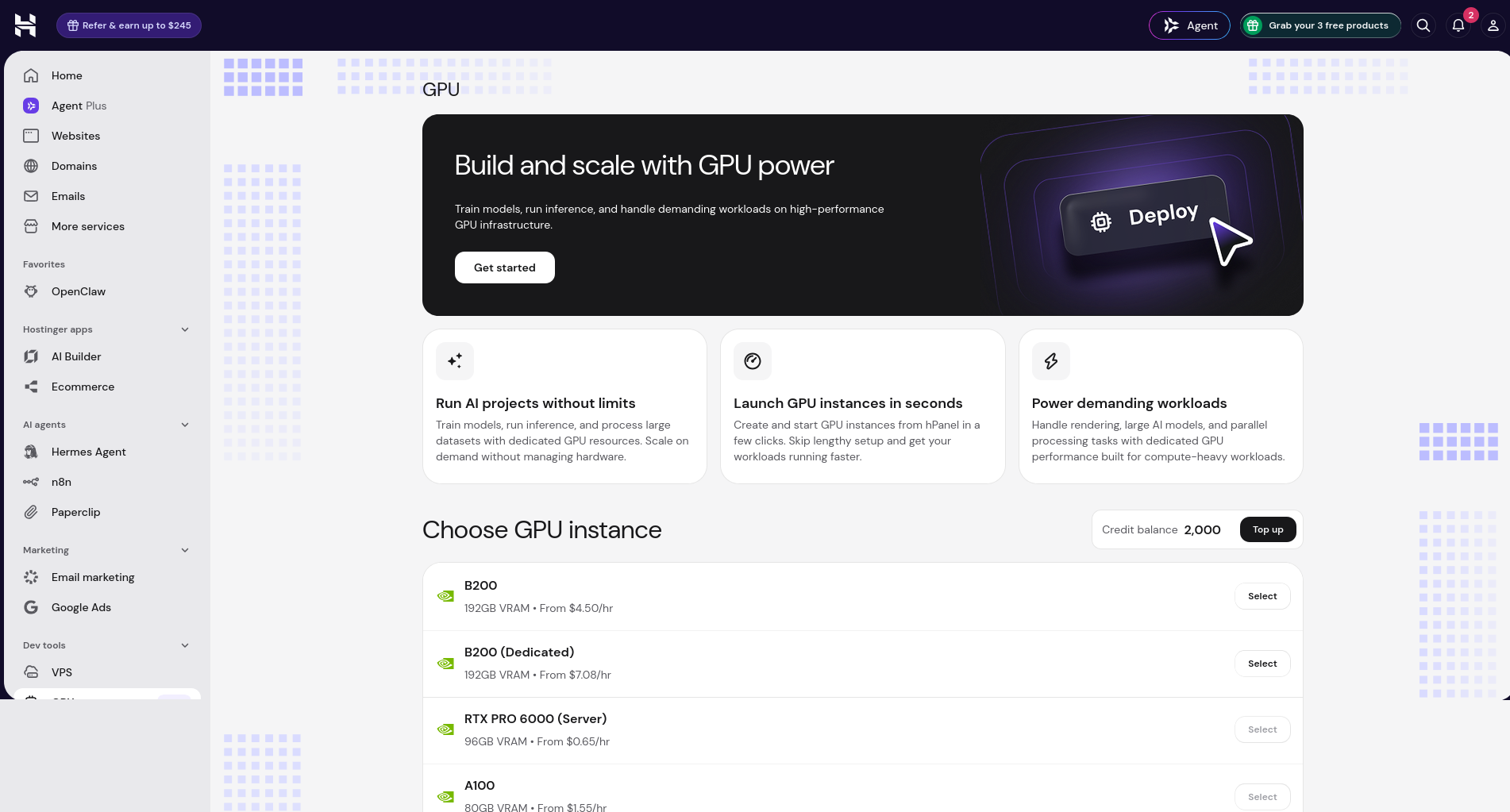Viewport: 1510px width, 812px height.
Task: Click the A100 instance name
Action: [480, 785]
